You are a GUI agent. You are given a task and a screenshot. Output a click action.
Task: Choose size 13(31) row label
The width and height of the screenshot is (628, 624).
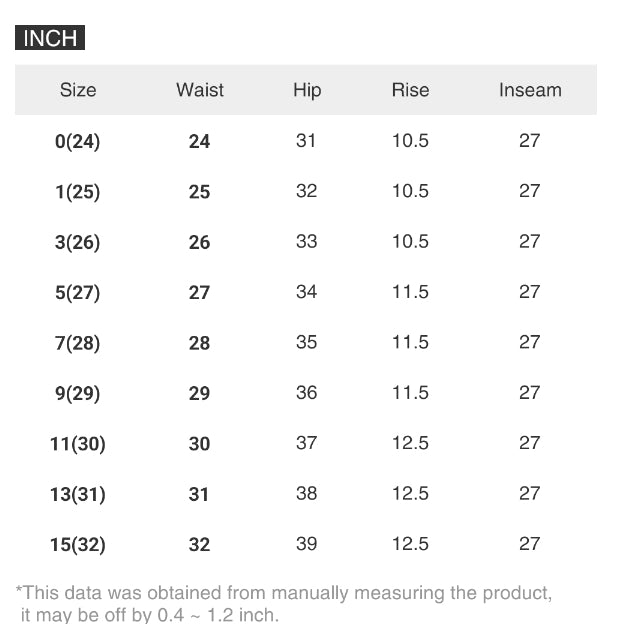pos(78,494)
